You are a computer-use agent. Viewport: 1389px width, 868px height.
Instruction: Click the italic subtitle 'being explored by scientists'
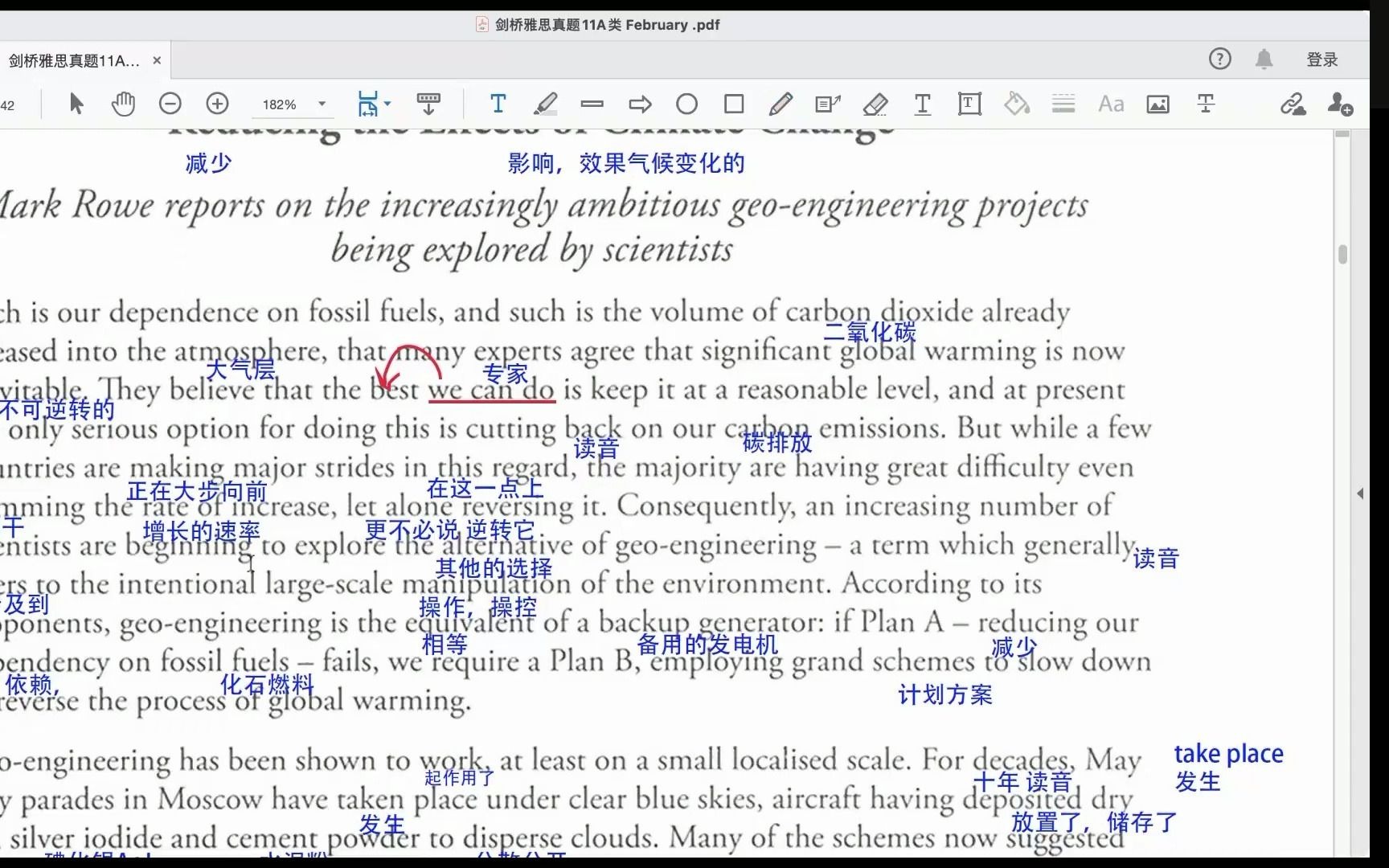(x=532, y=249)
